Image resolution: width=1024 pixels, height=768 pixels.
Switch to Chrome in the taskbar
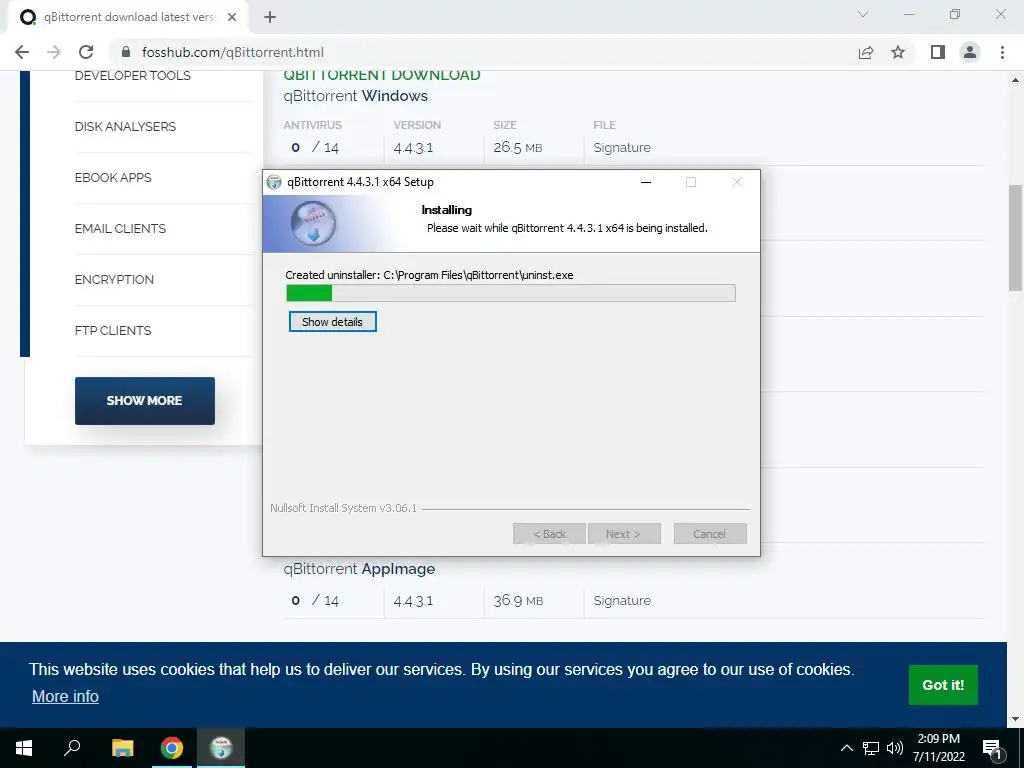[172, 748]
